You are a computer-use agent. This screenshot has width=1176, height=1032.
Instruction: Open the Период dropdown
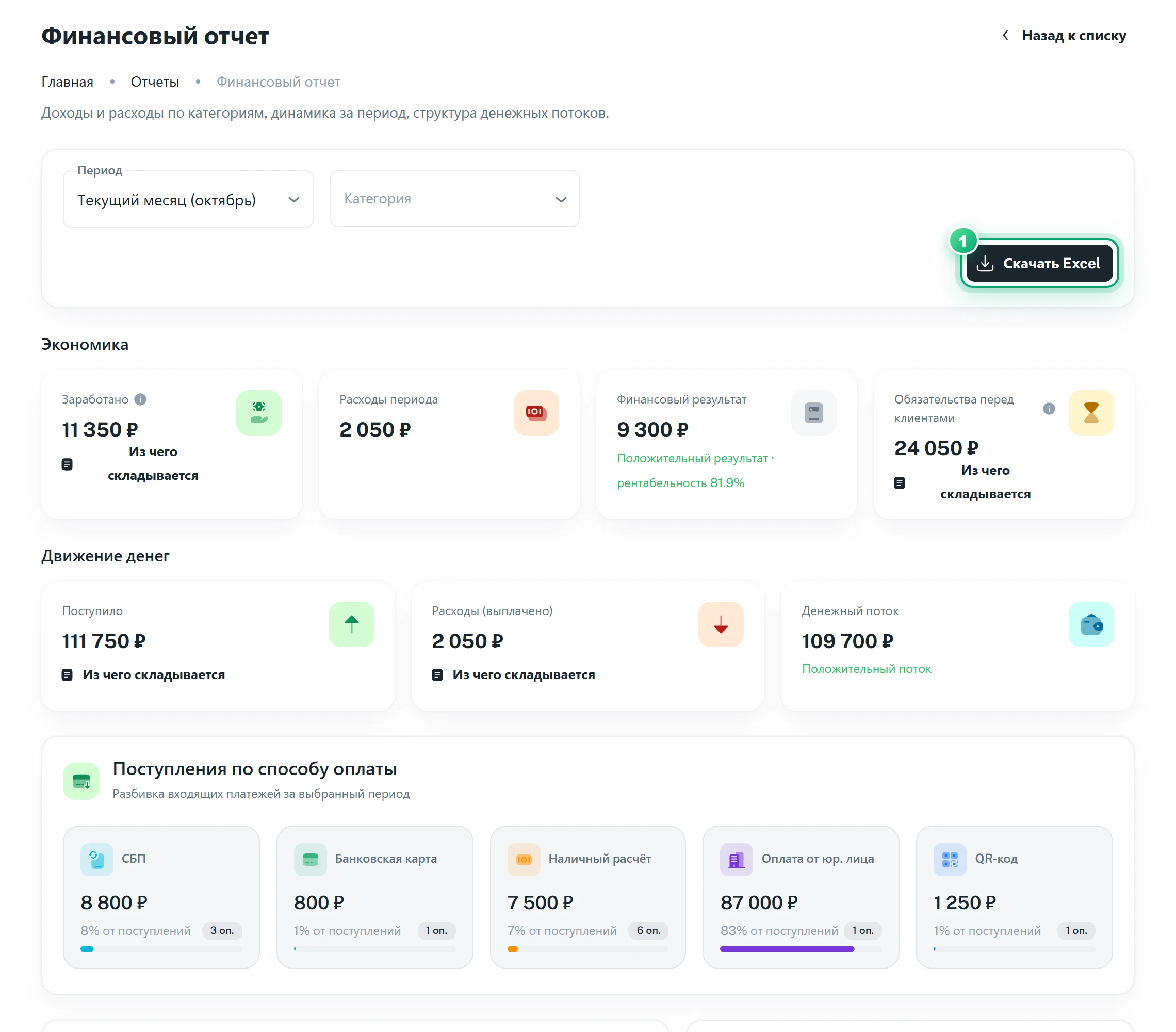pyautogui.click(x=188, y=199)
